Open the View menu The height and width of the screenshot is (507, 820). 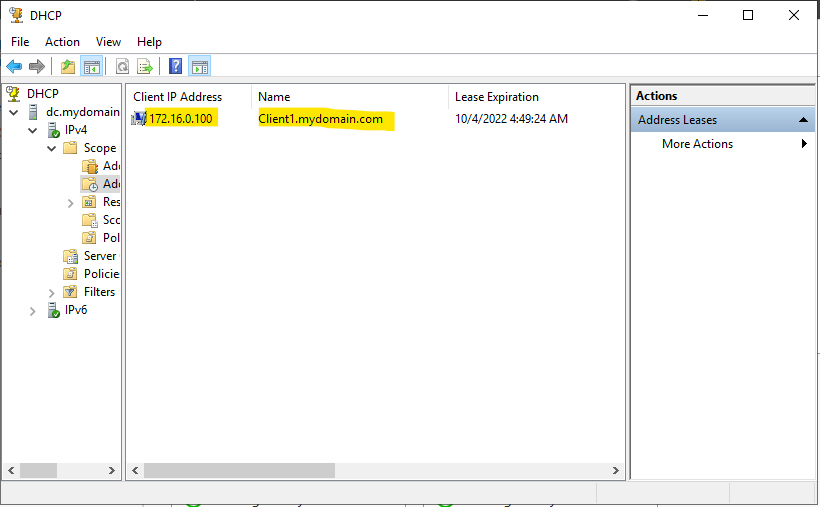coord(108,42)
